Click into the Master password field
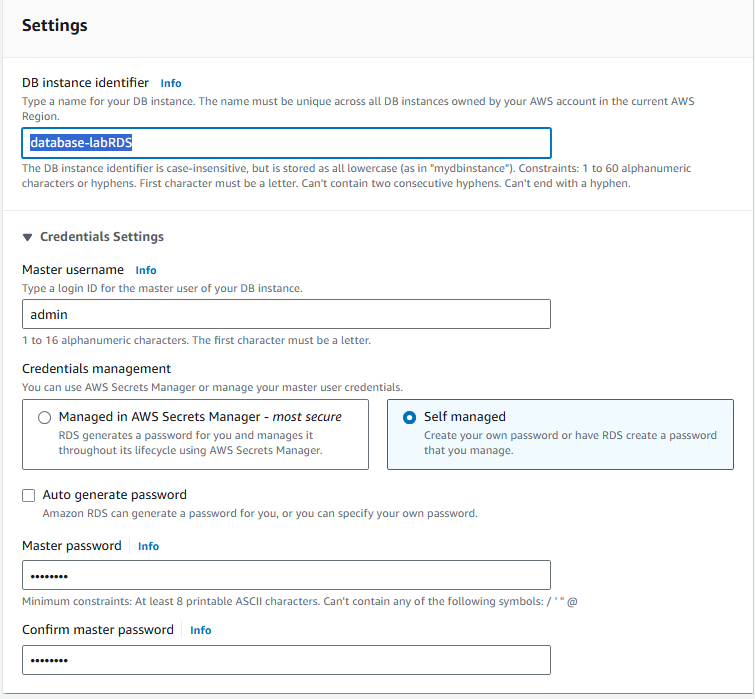The width and height of the screenshot is (755, 699). 286,575
